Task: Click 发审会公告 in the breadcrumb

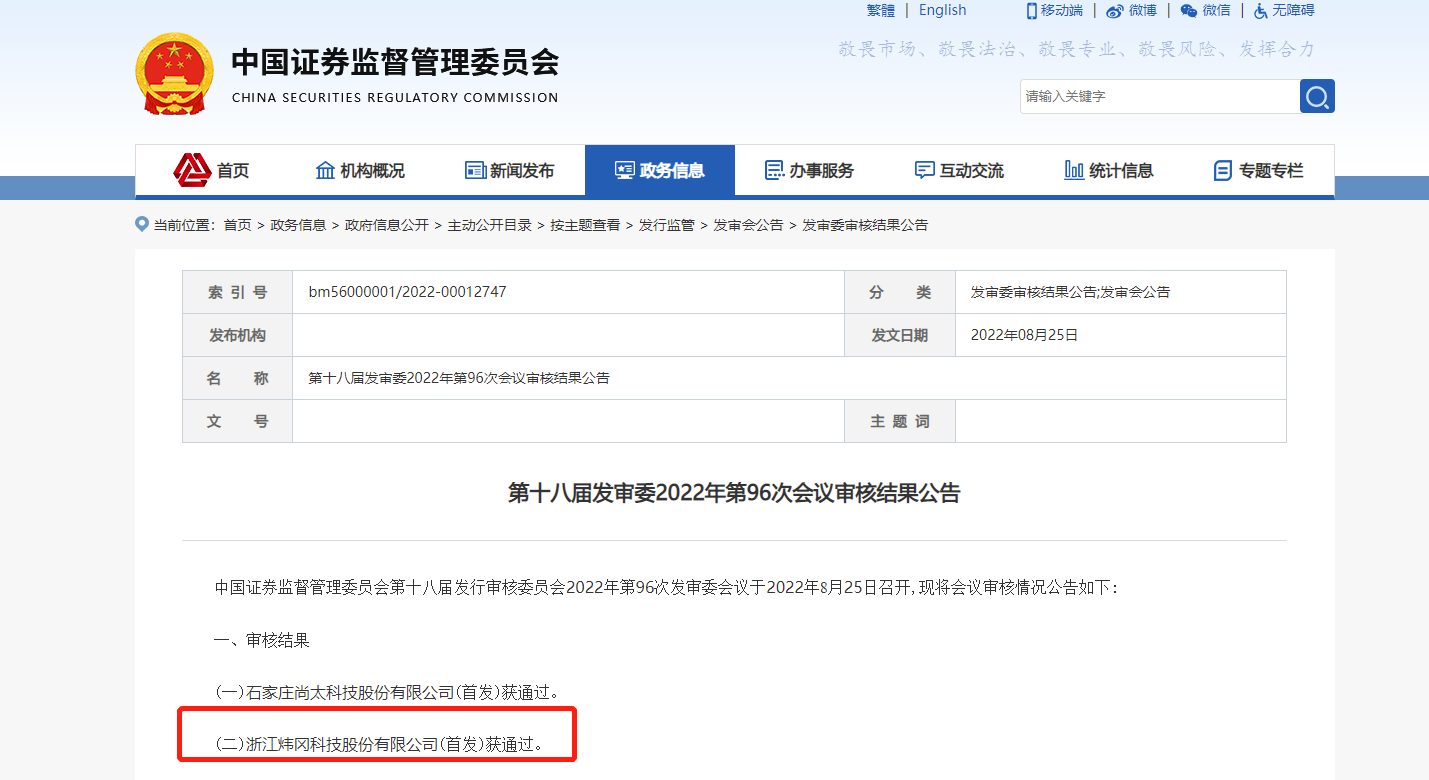Action: click(748, 225)
